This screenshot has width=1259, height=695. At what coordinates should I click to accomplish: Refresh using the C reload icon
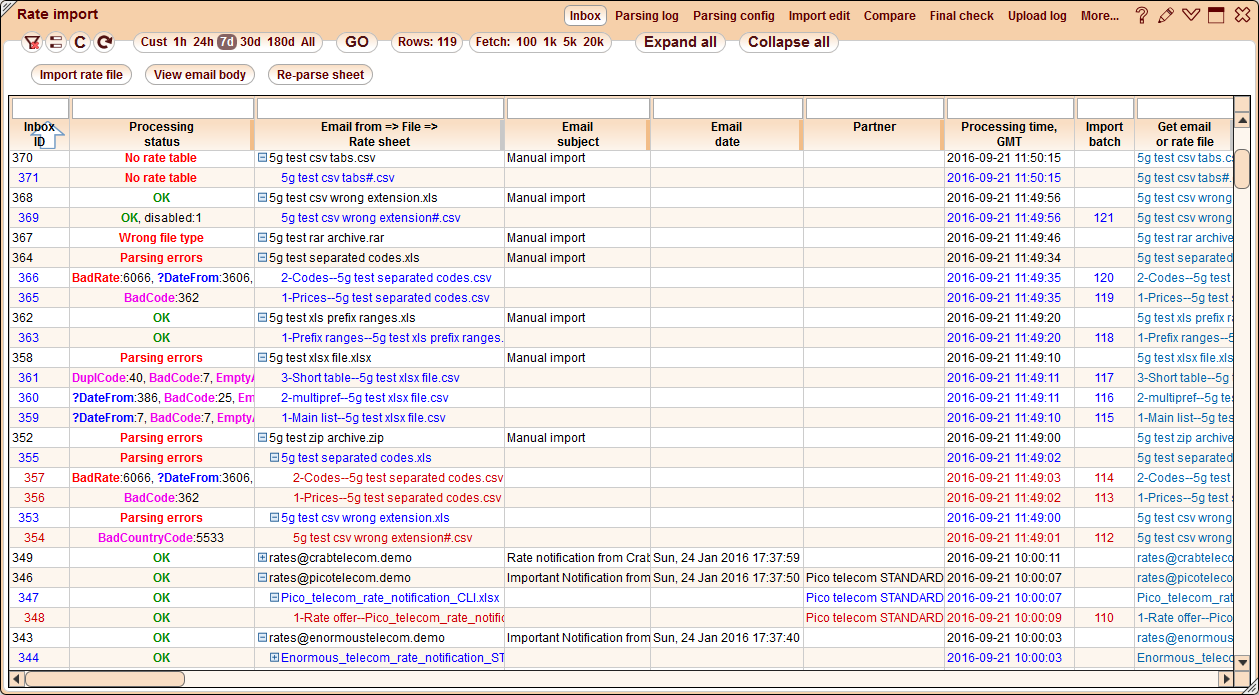tap(80, 43)
